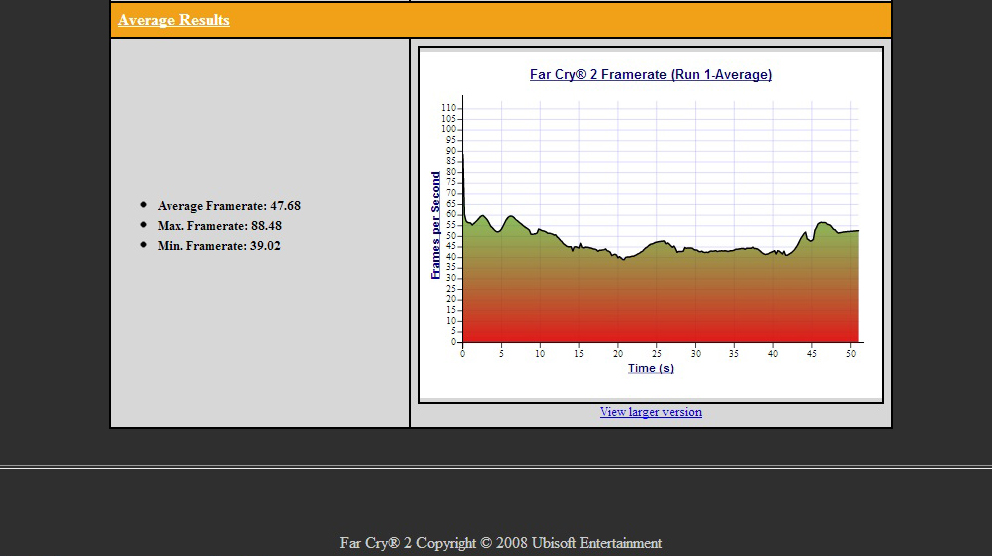Click the Time (s) axis label
The width and height of the screenshot is (992, 556).
pyautogui.click(x=650, y=368)
